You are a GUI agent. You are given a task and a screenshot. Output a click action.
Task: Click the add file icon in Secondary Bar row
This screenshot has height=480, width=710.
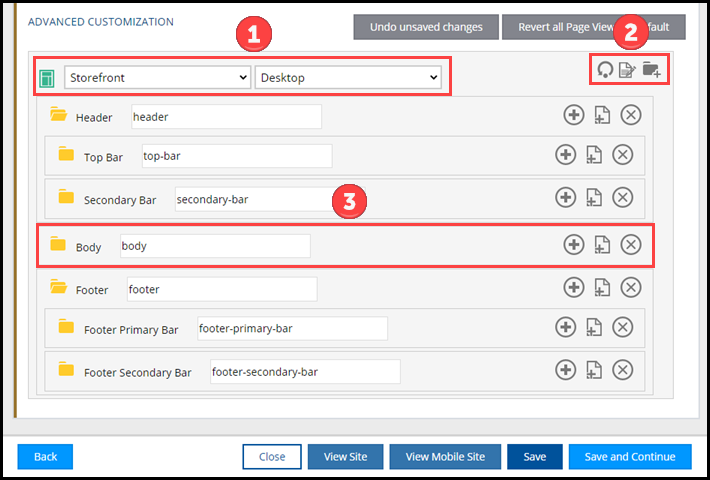594,198
